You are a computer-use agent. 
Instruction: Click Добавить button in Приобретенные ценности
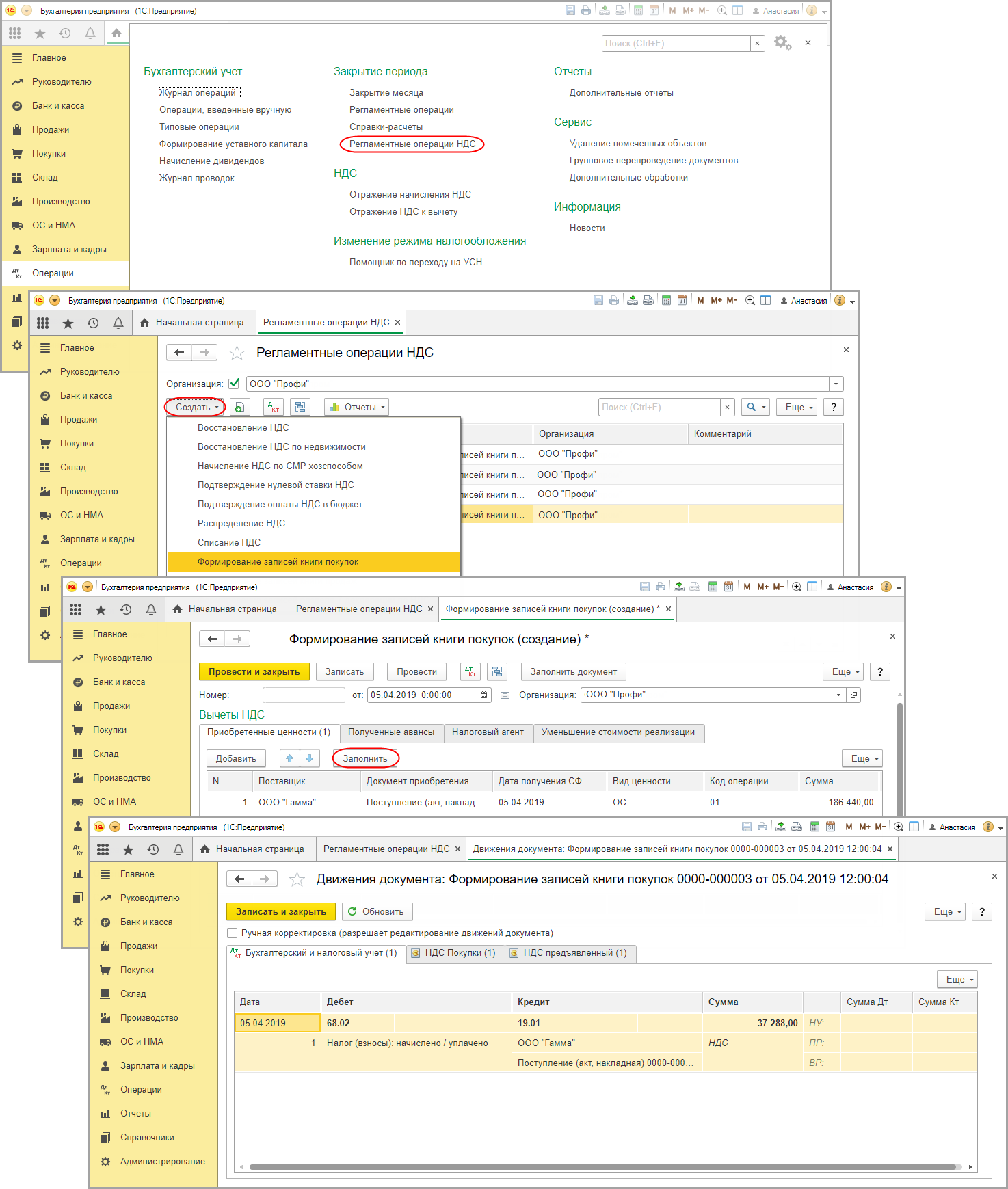pos(236,758)
